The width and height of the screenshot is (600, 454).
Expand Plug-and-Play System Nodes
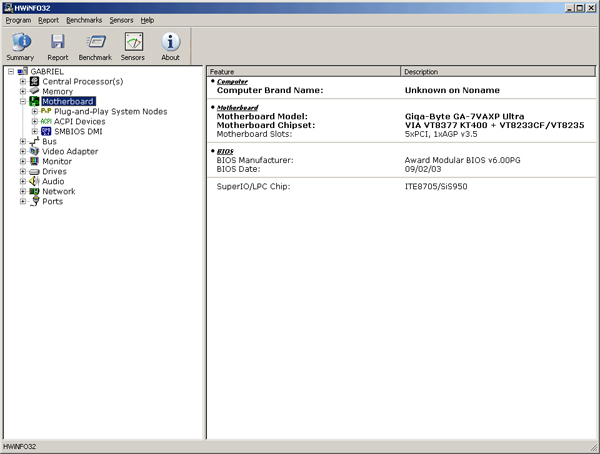(34, 111)
